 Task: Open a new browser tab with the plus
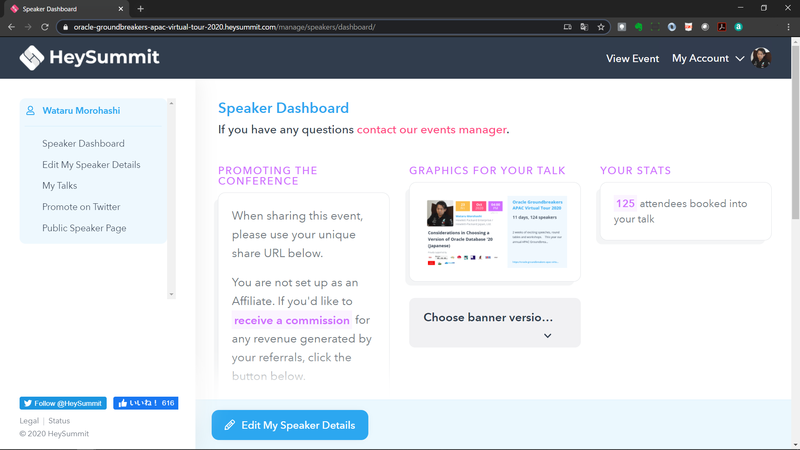click(x=140, y=9)
